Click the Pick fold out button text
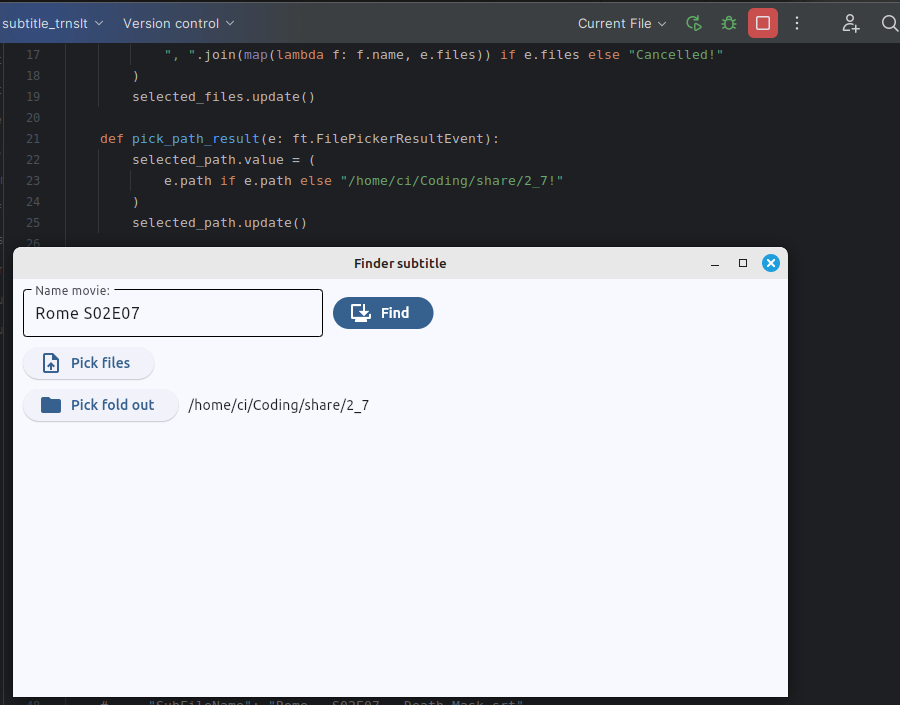 point(112,405)
